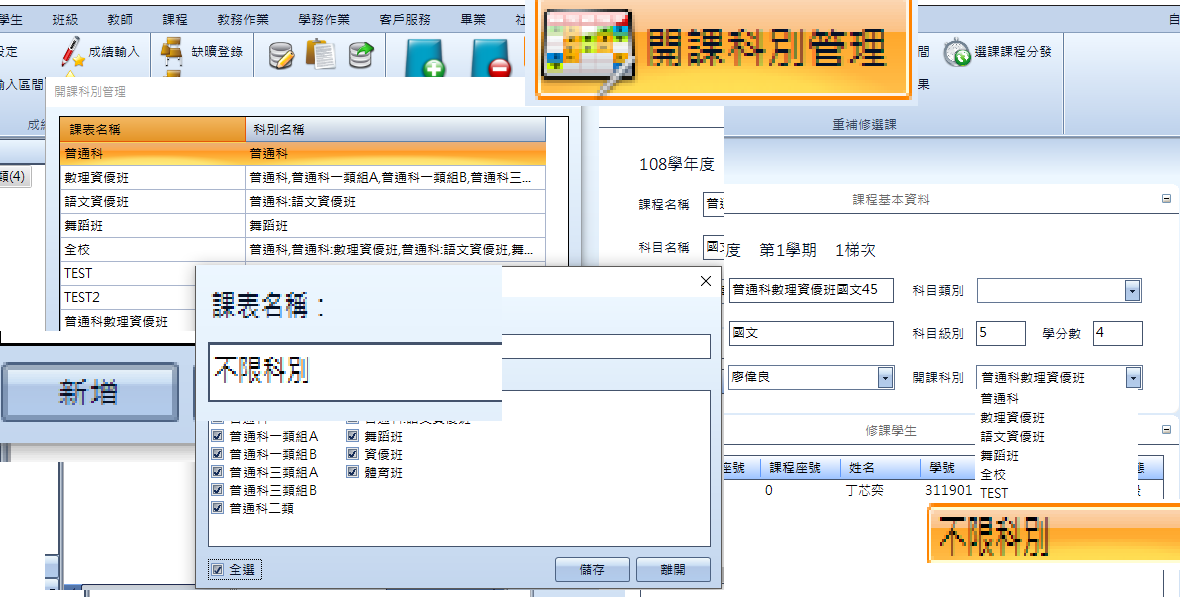
Task: Open the 科目類別 dropdown
Action: tap(1132, 291)
